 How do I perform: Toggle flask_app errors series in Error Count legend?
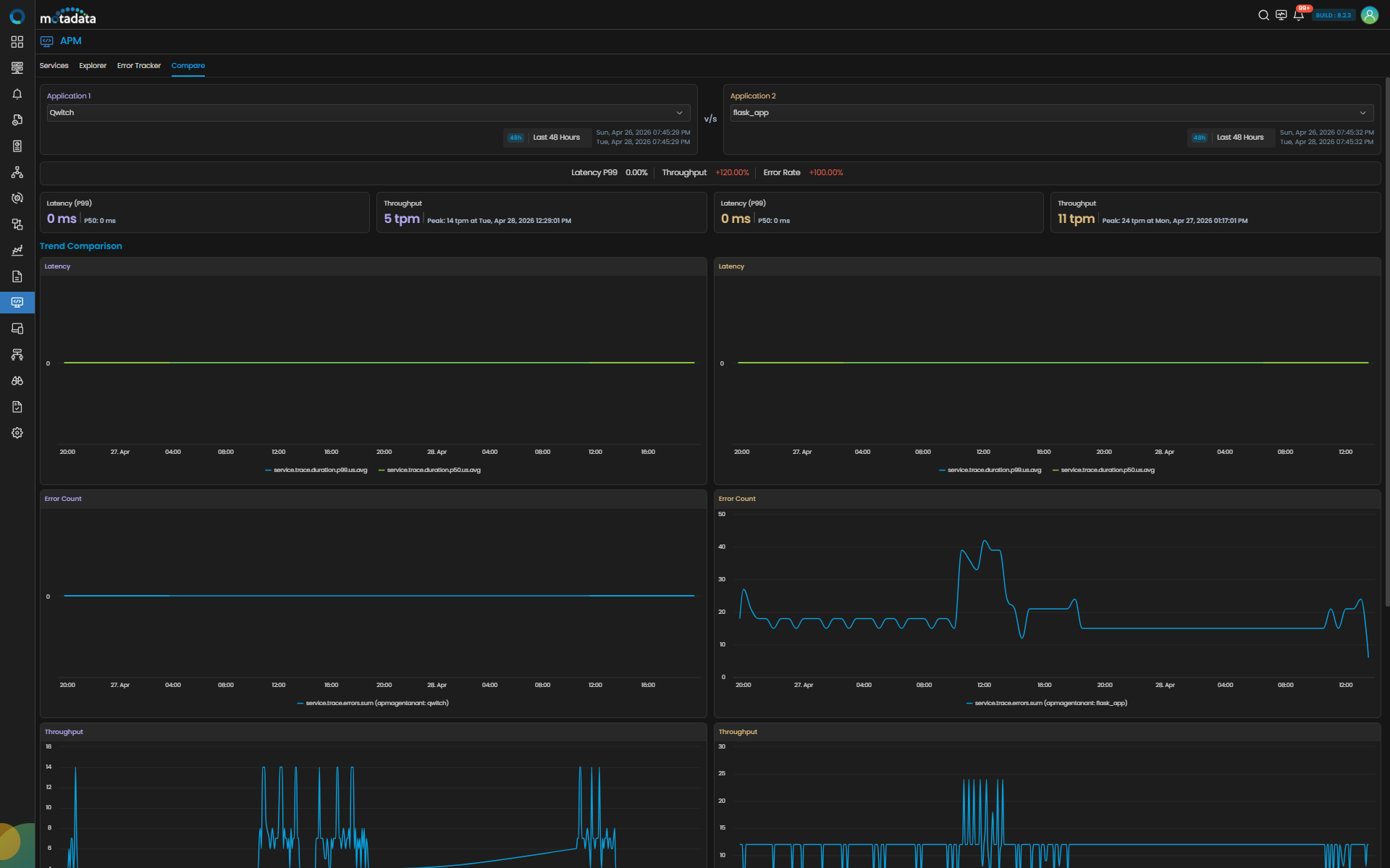[1047, 703]
